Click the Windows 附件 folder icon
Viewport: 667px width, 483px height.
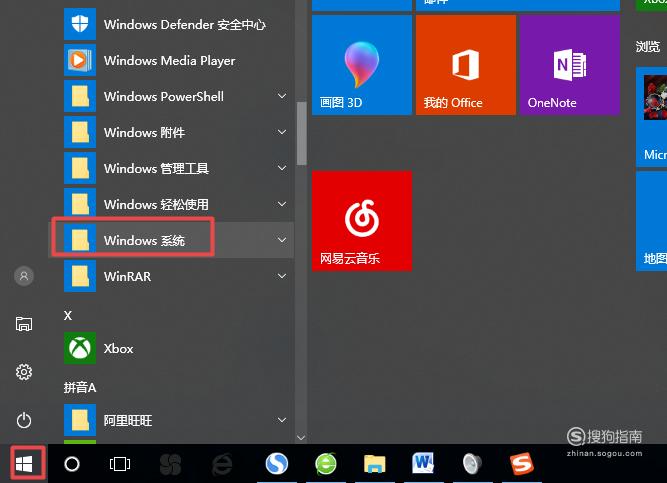point(80,132)
